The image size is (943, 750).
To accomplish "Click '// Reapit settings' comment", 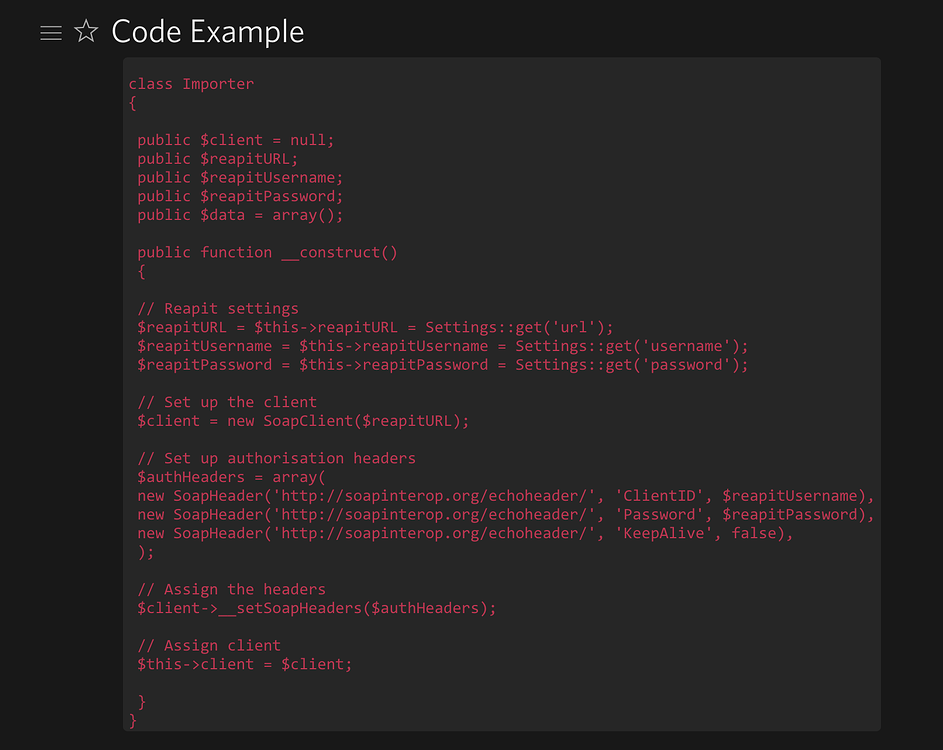I will click(218, 309).
